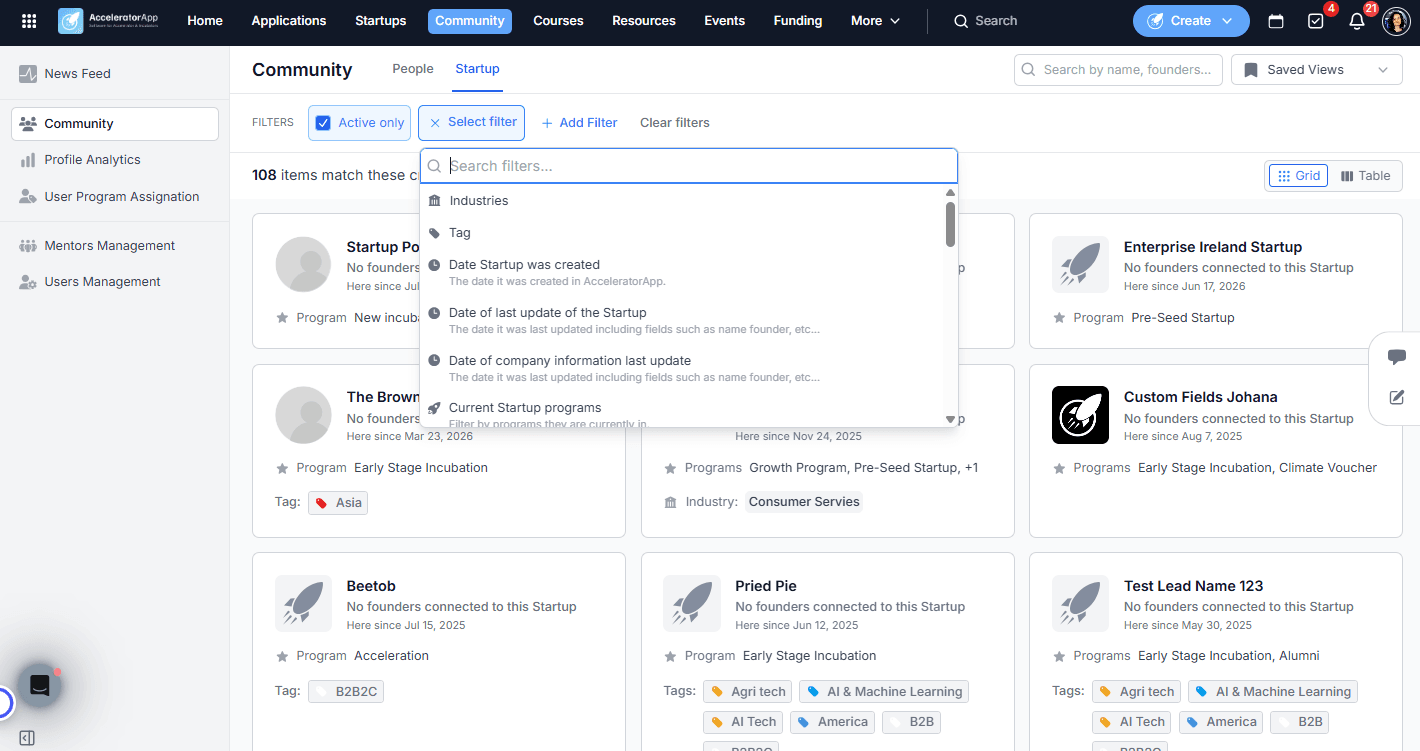The height and width of the screenshot is (751, 1420).
Task: Select the Grid view toggle
Action: coord(1298,176)
